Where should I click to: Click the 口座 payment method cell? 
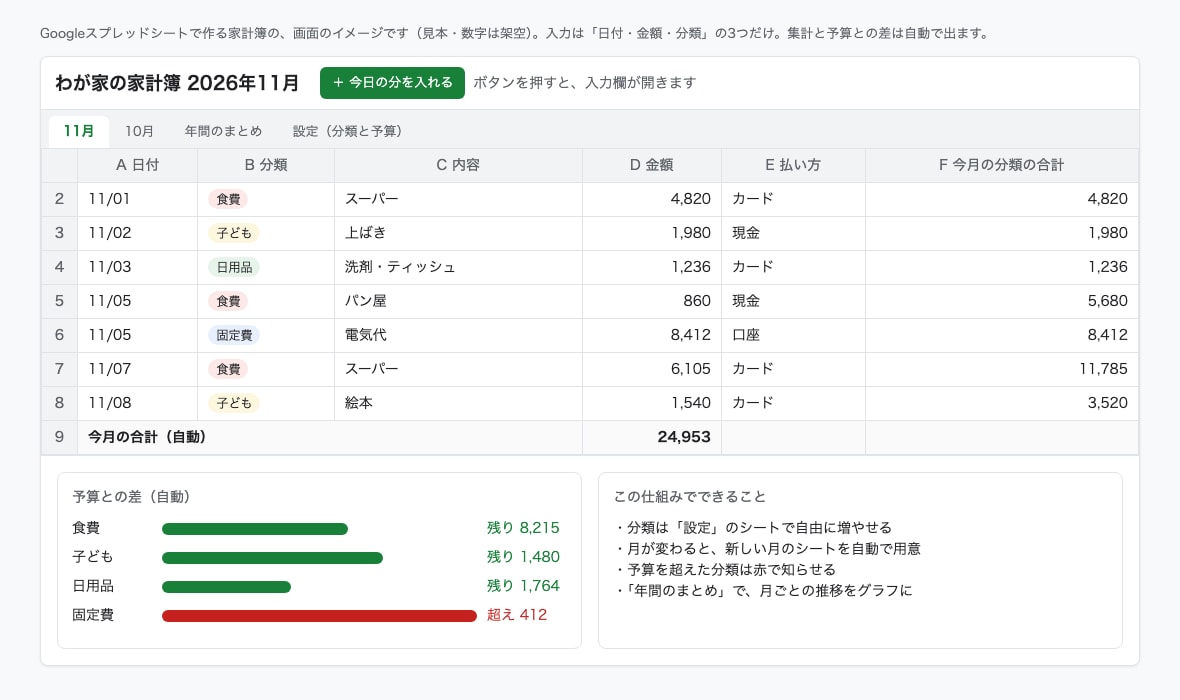point(793,335)
